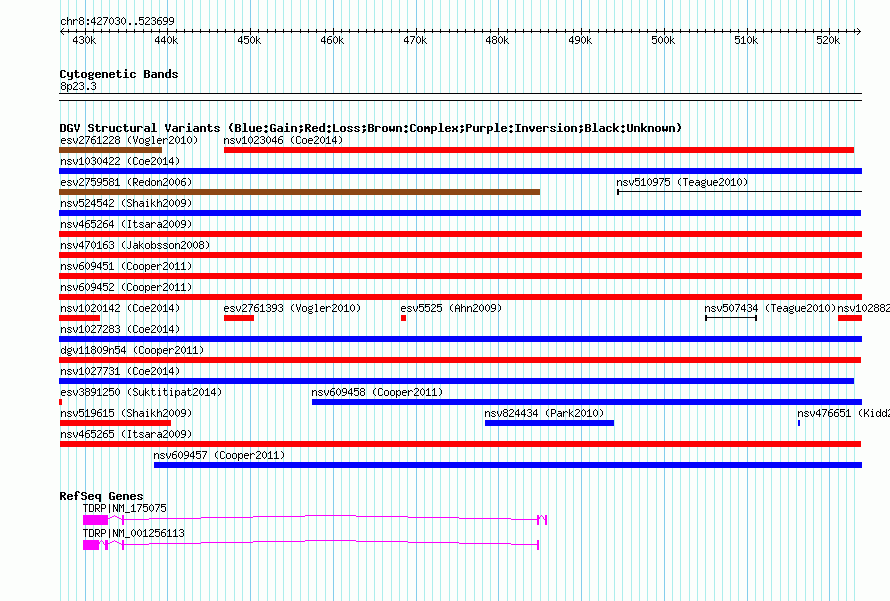Click the nsv1020142 (Coe2014) short red bar
890x601 pixels.
79,318
